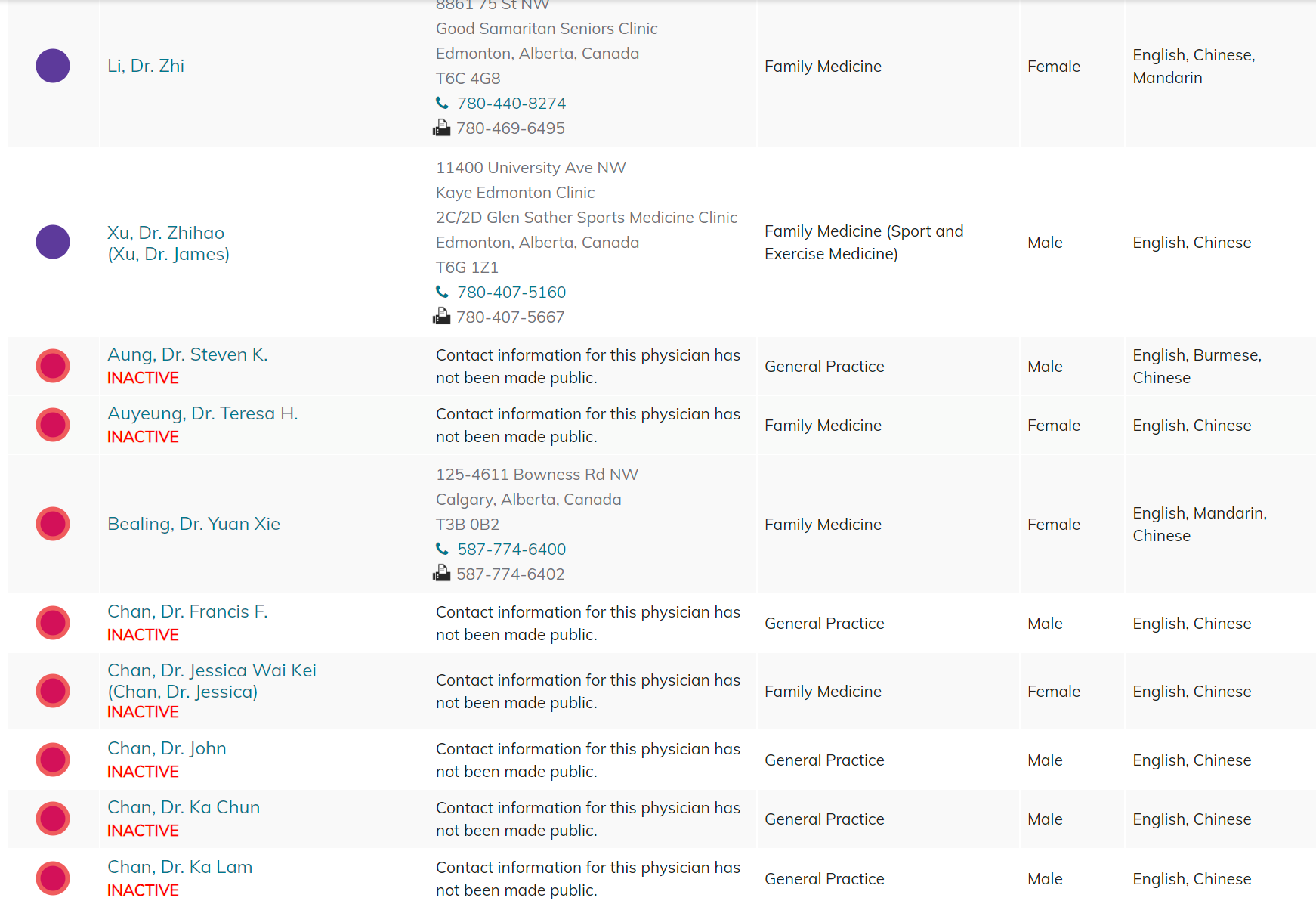The width and height of the screenshot is (1316, 904).
Task: Click red status dot beside Dr. Ka Lam Chan
Action: pos(53,878)
